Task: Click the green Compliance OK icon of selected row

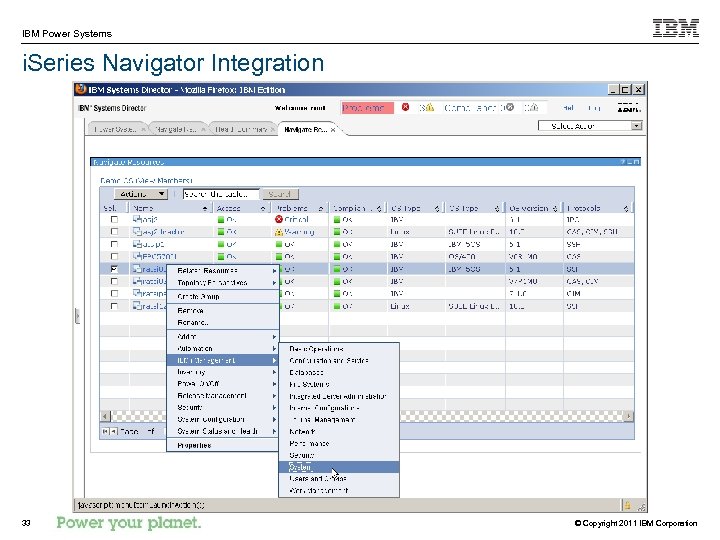Action: (x=337, y=269)
